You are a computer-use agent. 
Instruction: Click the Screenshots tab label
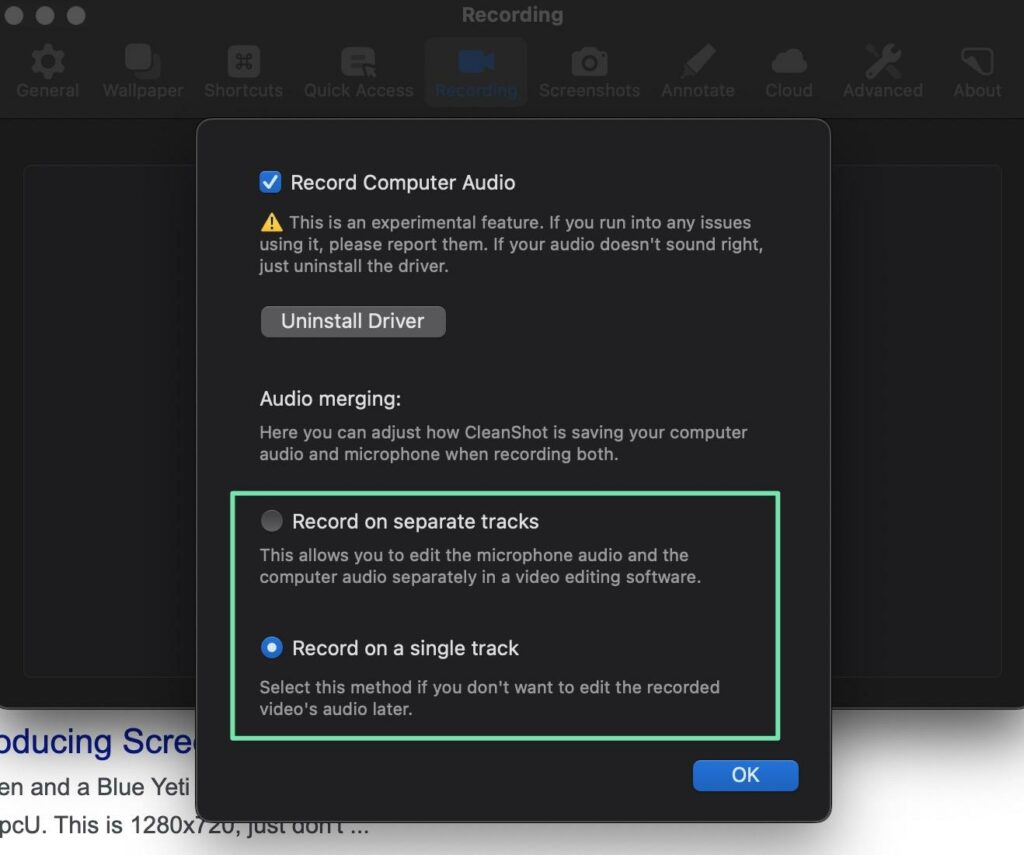[589, 91]
